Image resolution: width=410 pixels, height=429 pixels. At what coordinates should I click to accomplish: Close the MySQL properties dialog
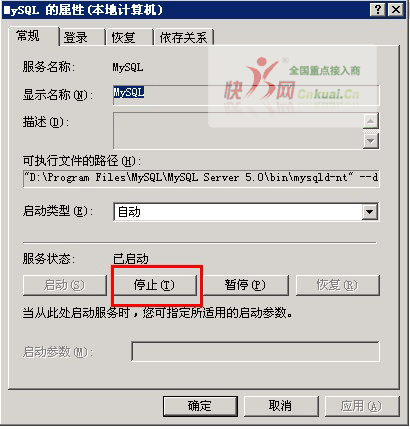(396, 9)
